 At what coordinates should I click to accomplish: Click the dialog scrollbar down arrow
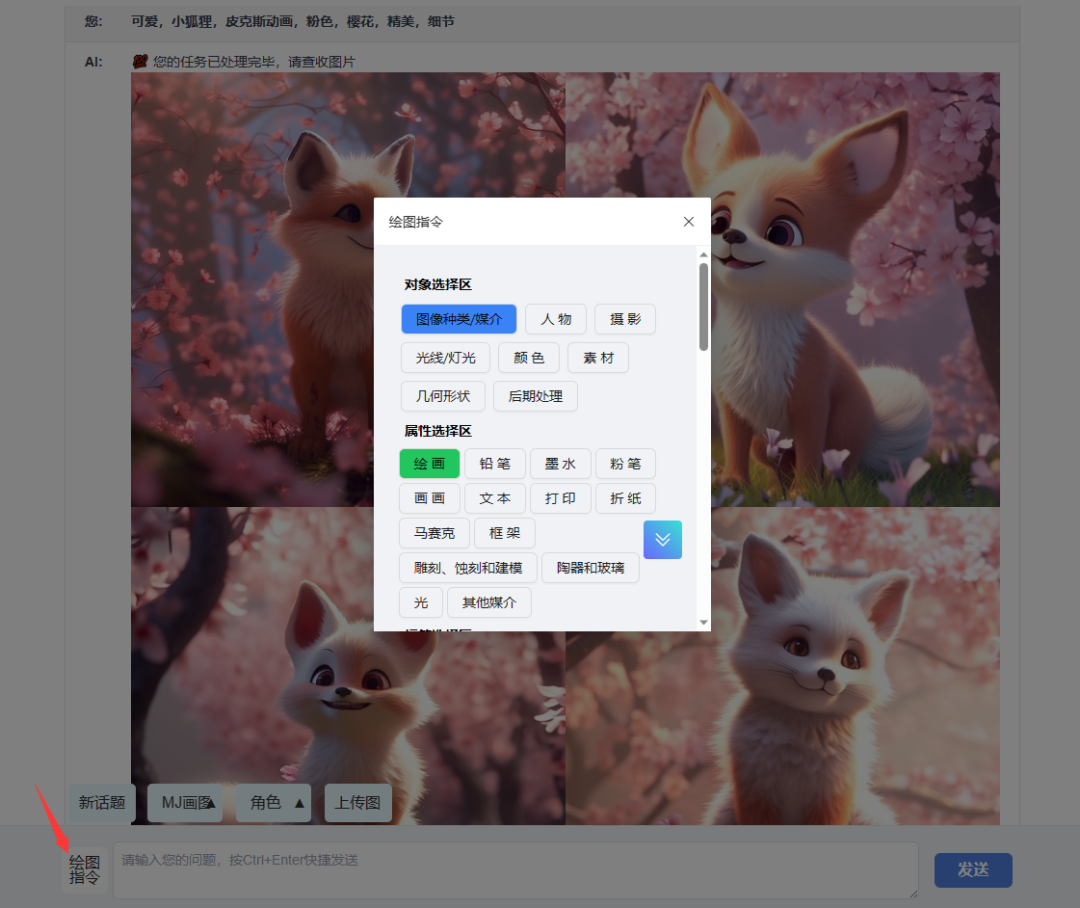(x=703, y=622)
